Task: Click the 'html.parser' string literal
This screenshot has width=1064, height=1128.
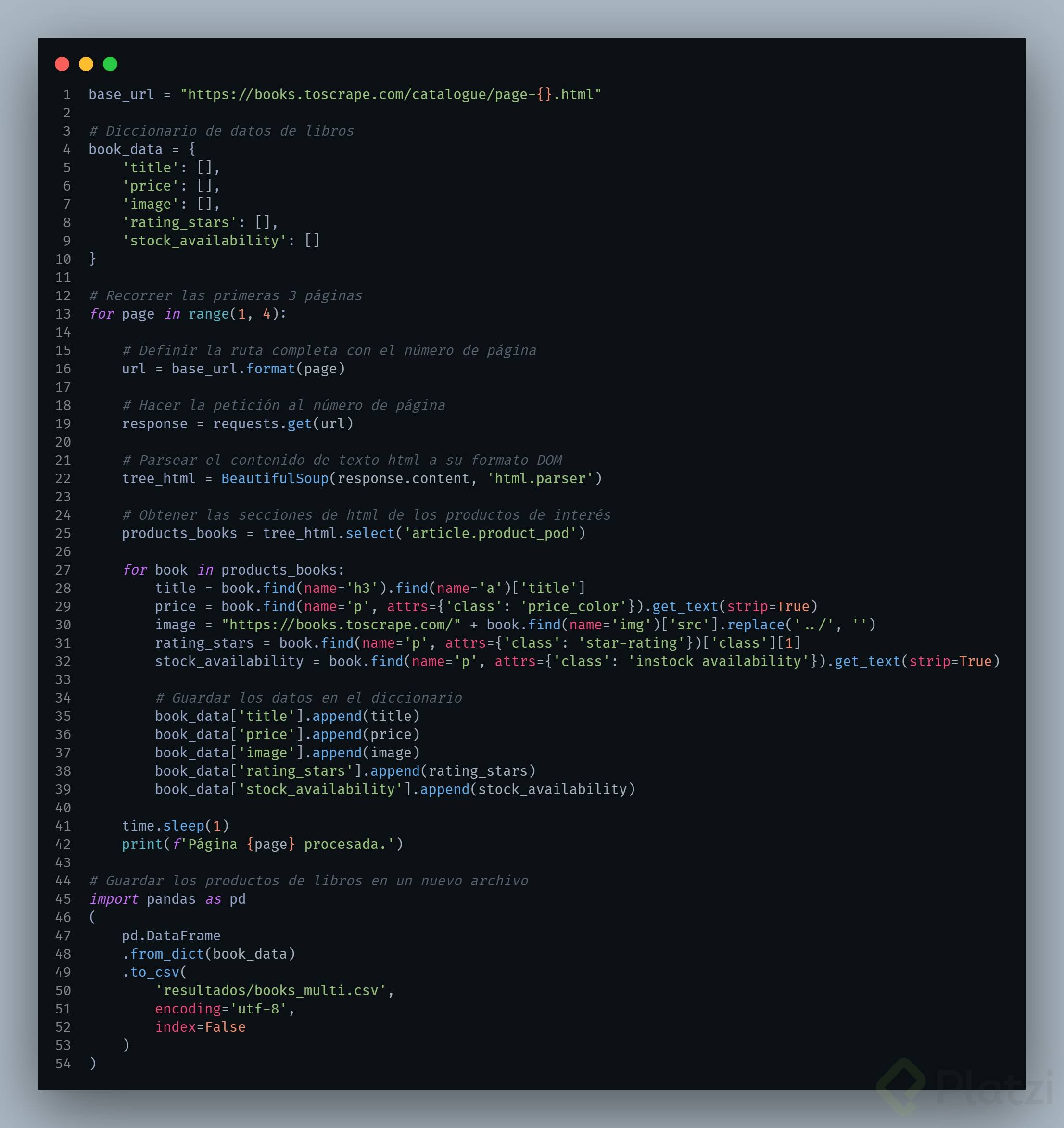Action: click(x=540, y=478)
